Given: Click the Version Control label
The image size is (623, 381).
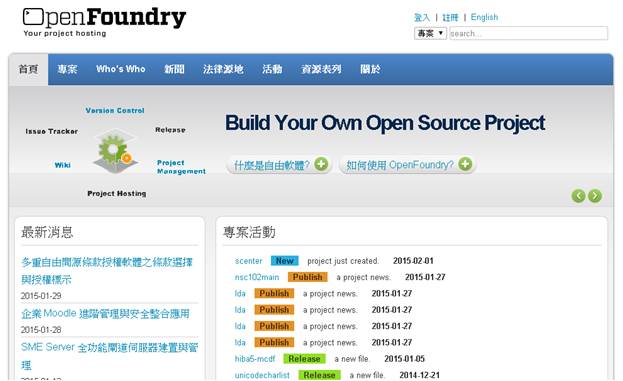Looking at the screenshot, I should pyautogui.click(x=115, y=110).
